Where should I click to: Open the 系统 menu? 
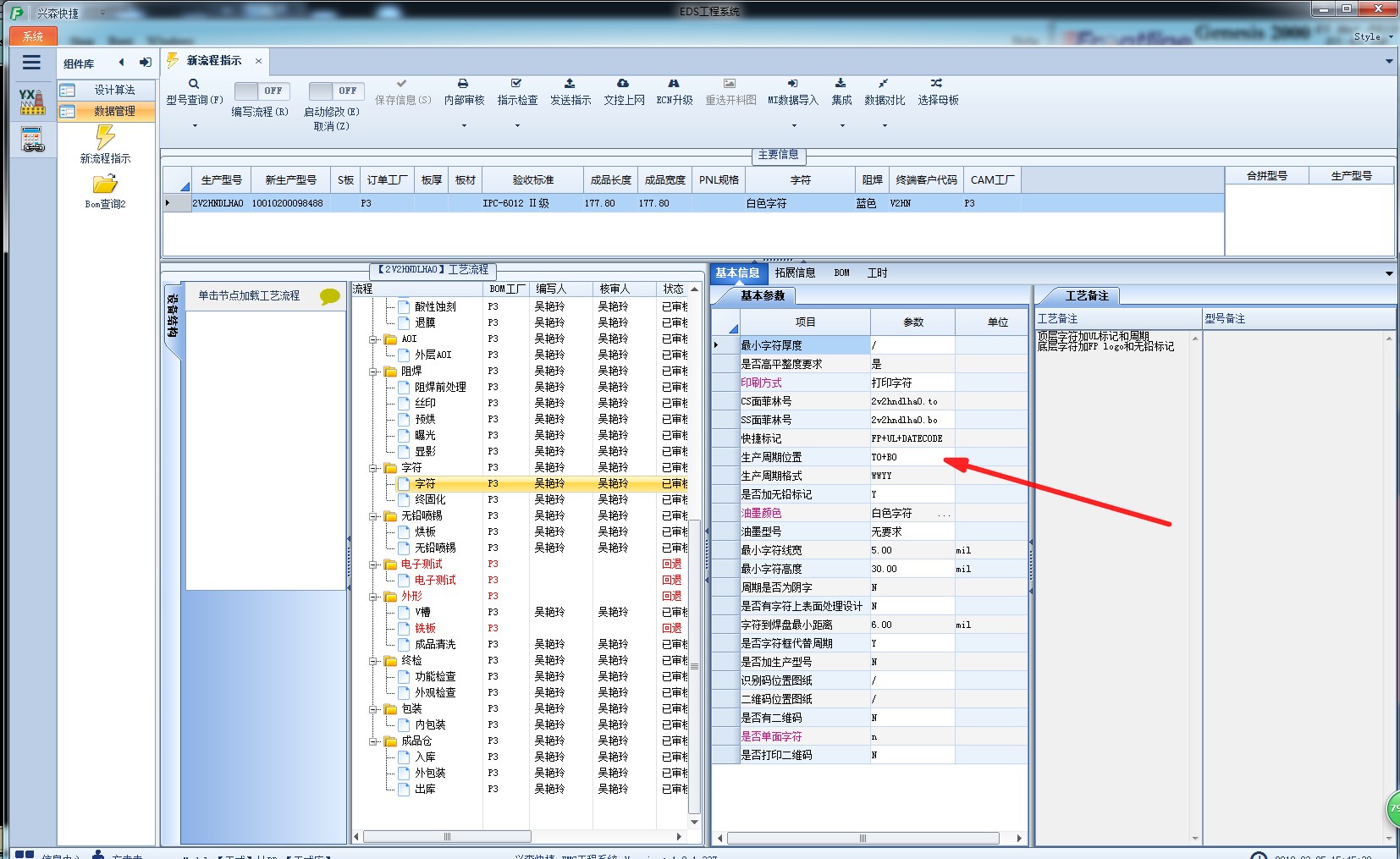[x=33, y=36]
